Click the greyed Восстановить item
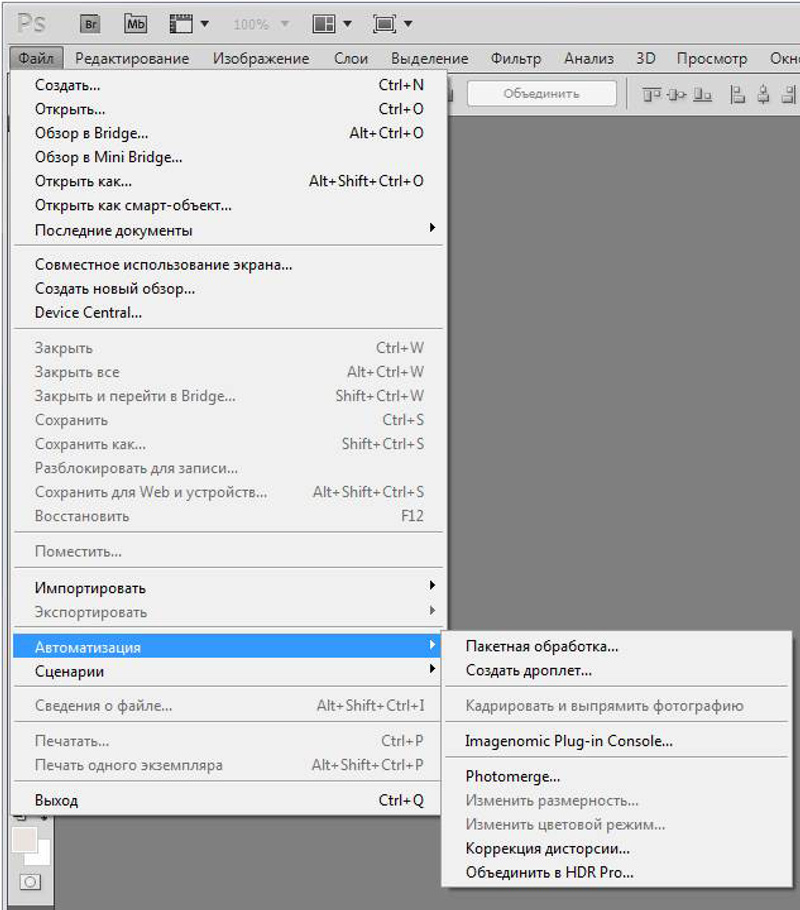Screen dimensions: 800x910 227,516
